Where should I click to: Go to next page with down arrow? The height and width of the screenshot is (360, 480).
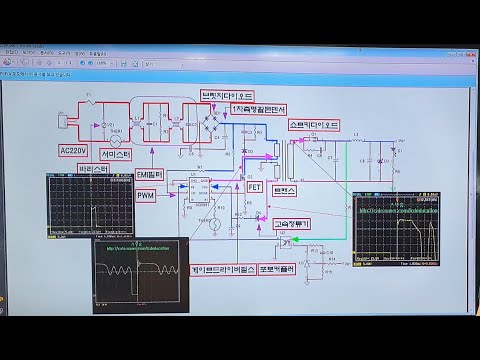tap(49, 62)
